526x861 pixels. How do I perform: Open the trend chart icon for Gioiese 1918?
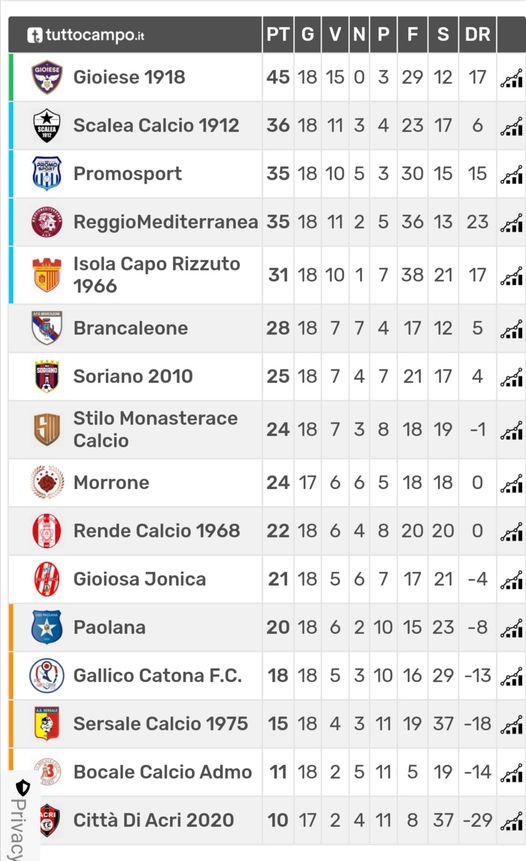[x=511, y=79]
